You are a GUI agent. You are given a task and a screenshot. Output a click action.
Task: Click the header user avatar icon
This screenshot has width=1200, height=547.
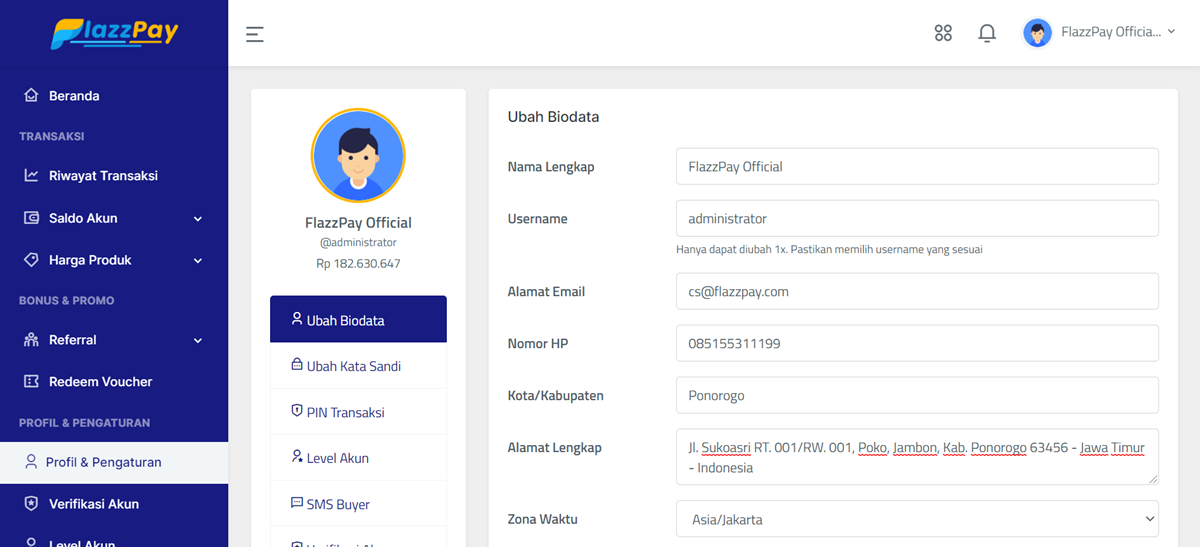coord(1037,33)
